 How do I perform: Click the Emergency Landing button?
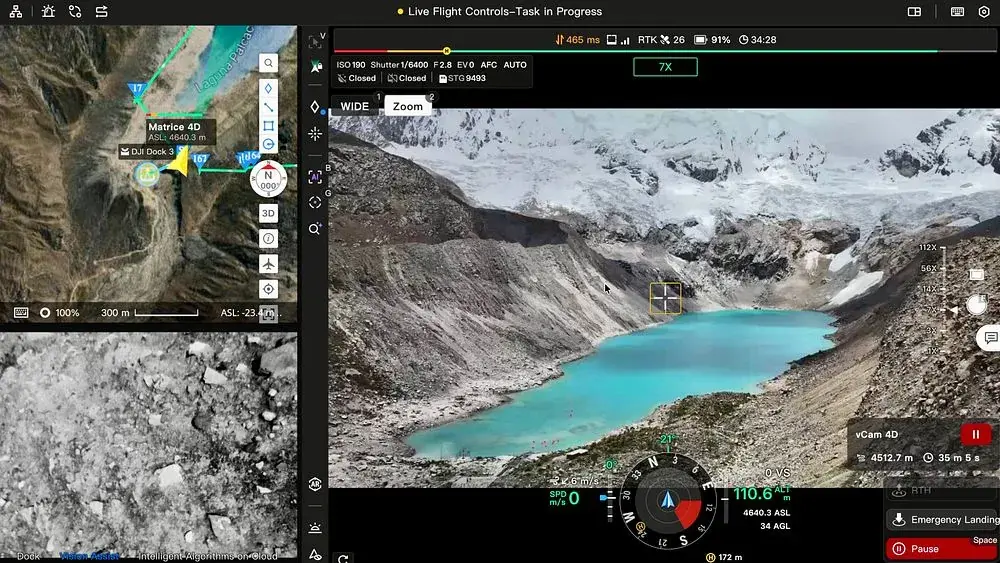(x=943, y=520)
